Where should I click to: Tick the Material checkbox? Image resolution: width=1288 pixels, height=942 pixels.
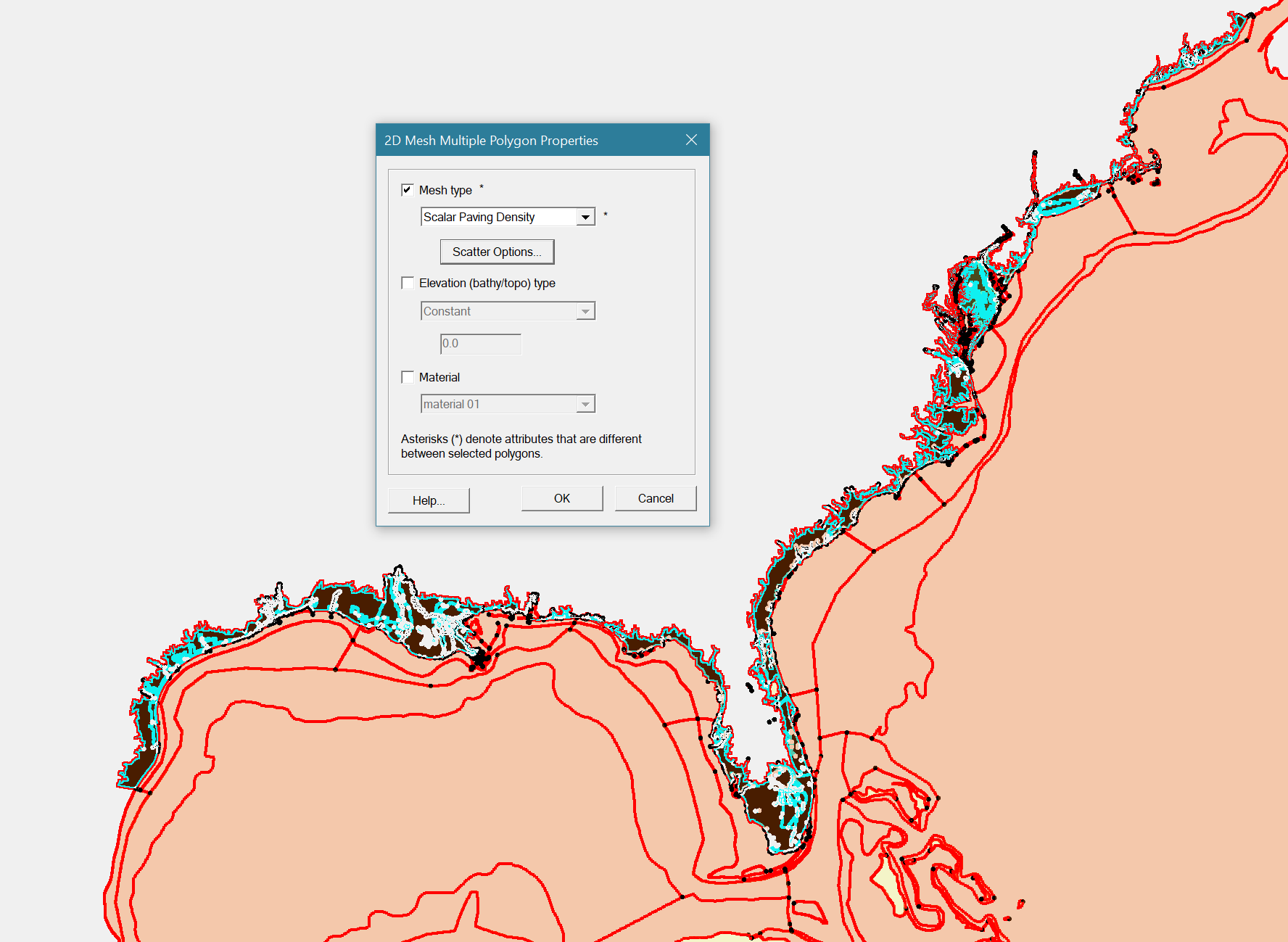coord(408,377)
